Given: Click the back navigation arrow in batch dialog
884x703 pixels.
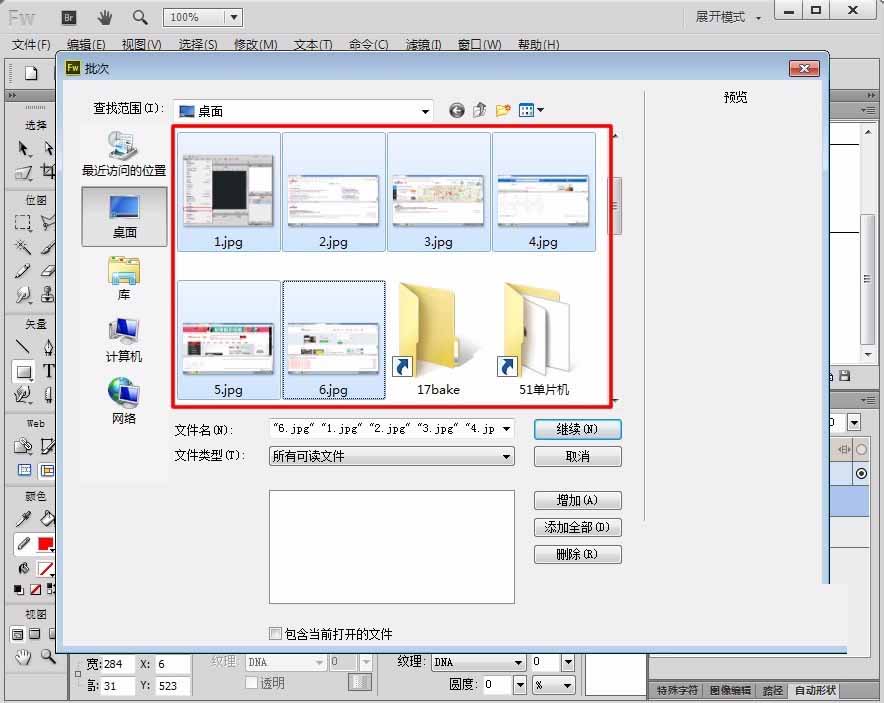Looking at the screenshot, I should (x=457, y=110).
